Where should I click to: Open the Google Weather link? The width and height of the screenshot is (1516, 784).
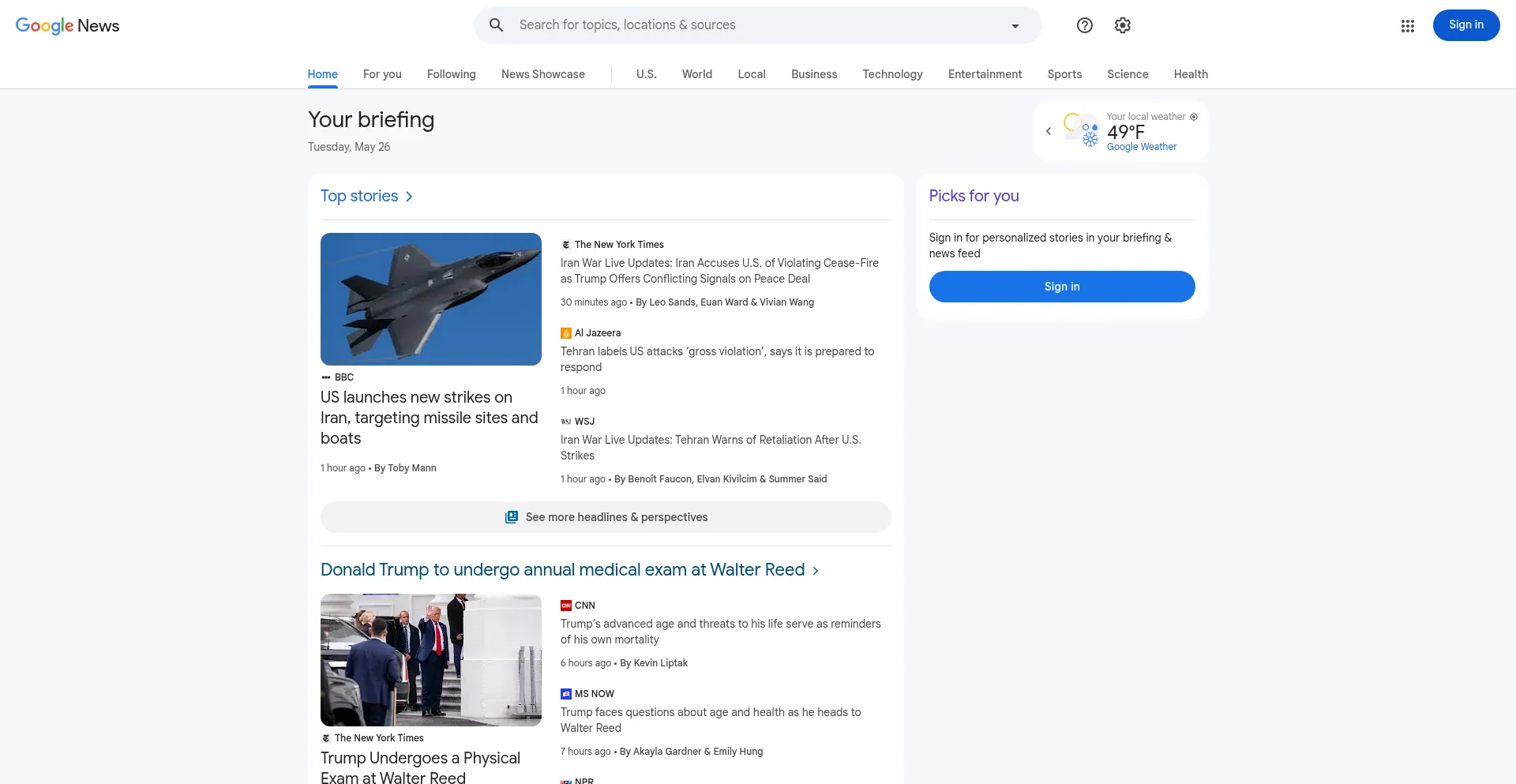tap(1142, 147)
